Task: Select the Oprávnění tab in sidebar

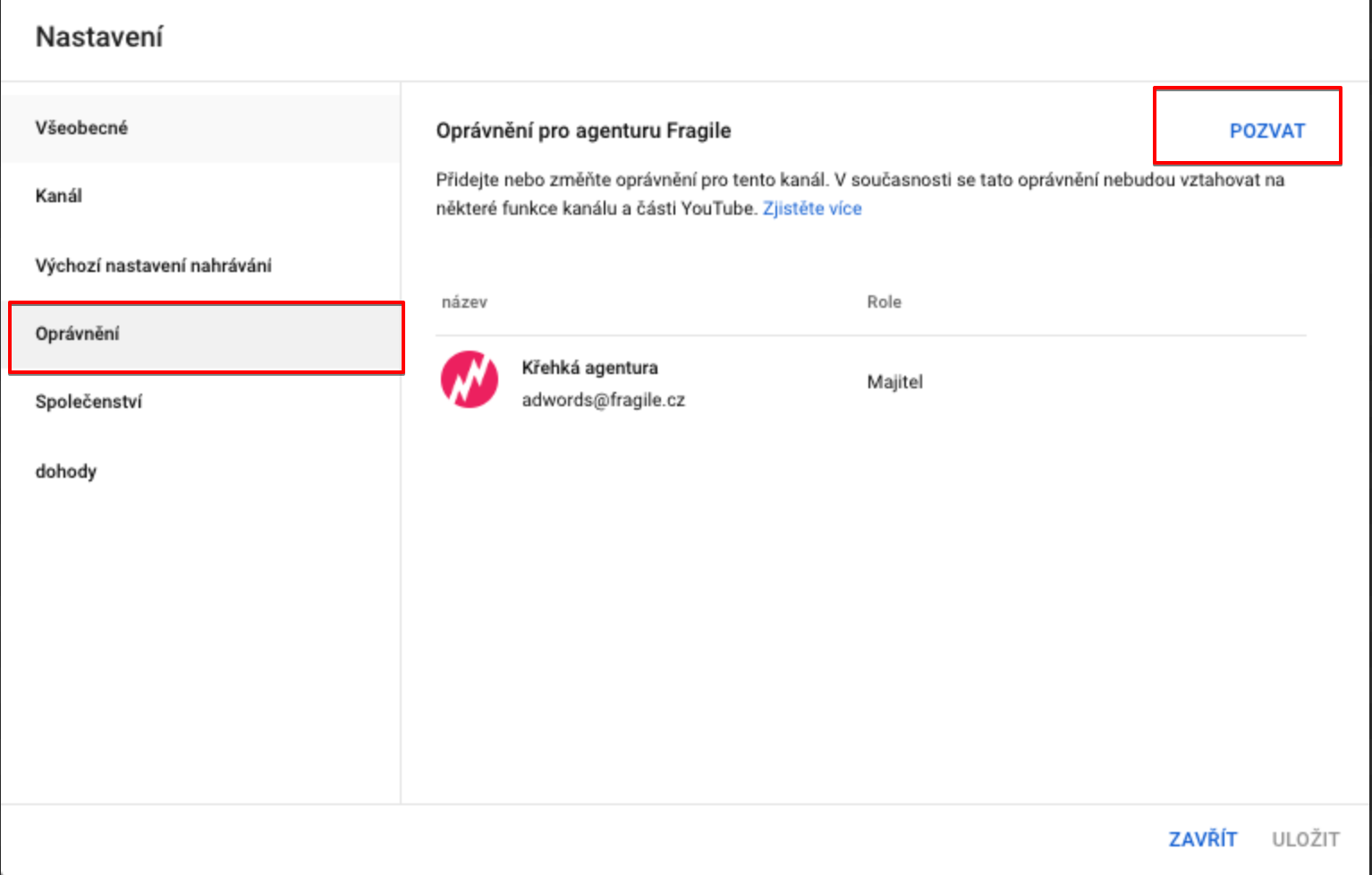Action: (x=78, y=334)
